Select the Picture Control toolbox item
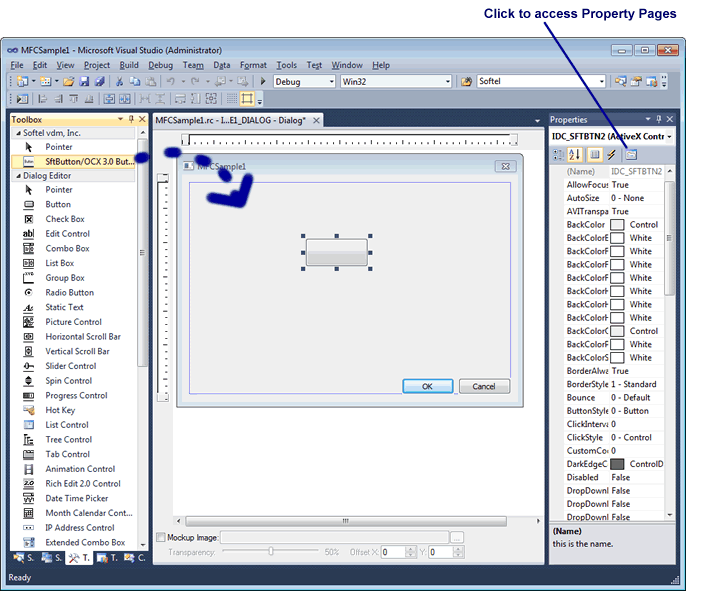 tap(73, 322)
